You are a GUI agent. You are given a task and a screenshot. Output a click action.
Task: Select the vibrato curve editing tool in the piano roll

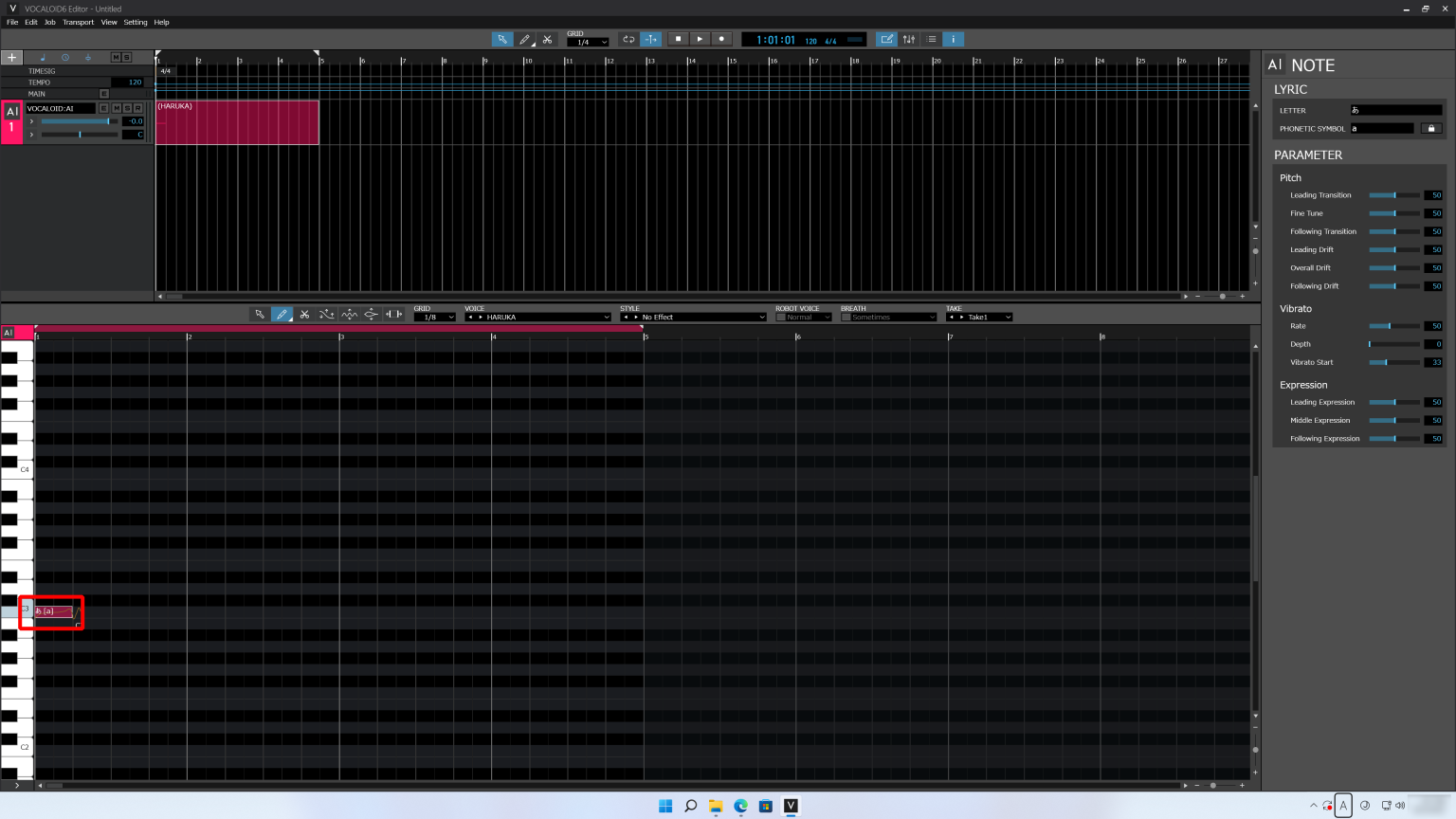click(349, 314)
